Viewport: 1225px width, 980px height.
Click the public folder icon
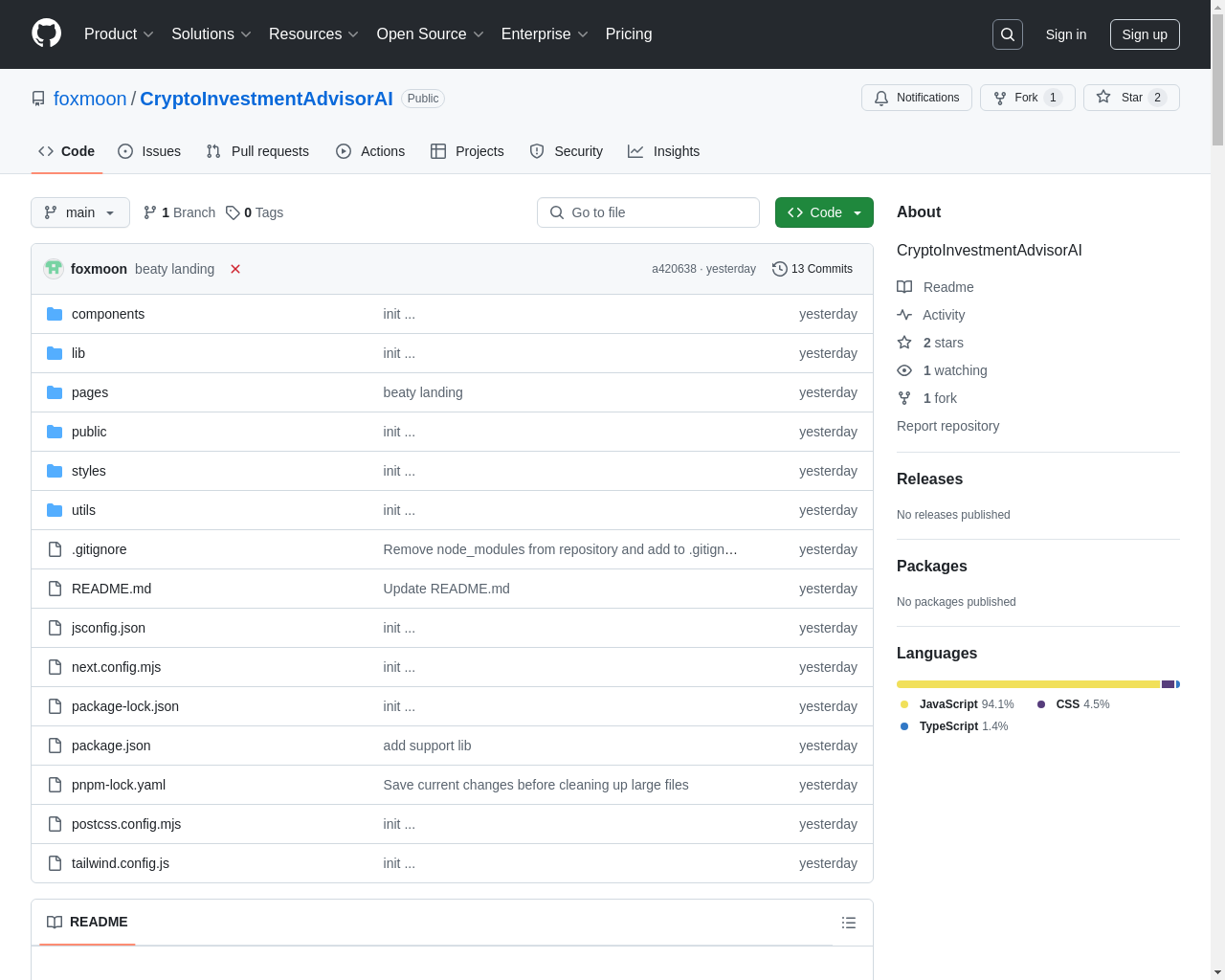pyautogui.click(x=55, y=432)
